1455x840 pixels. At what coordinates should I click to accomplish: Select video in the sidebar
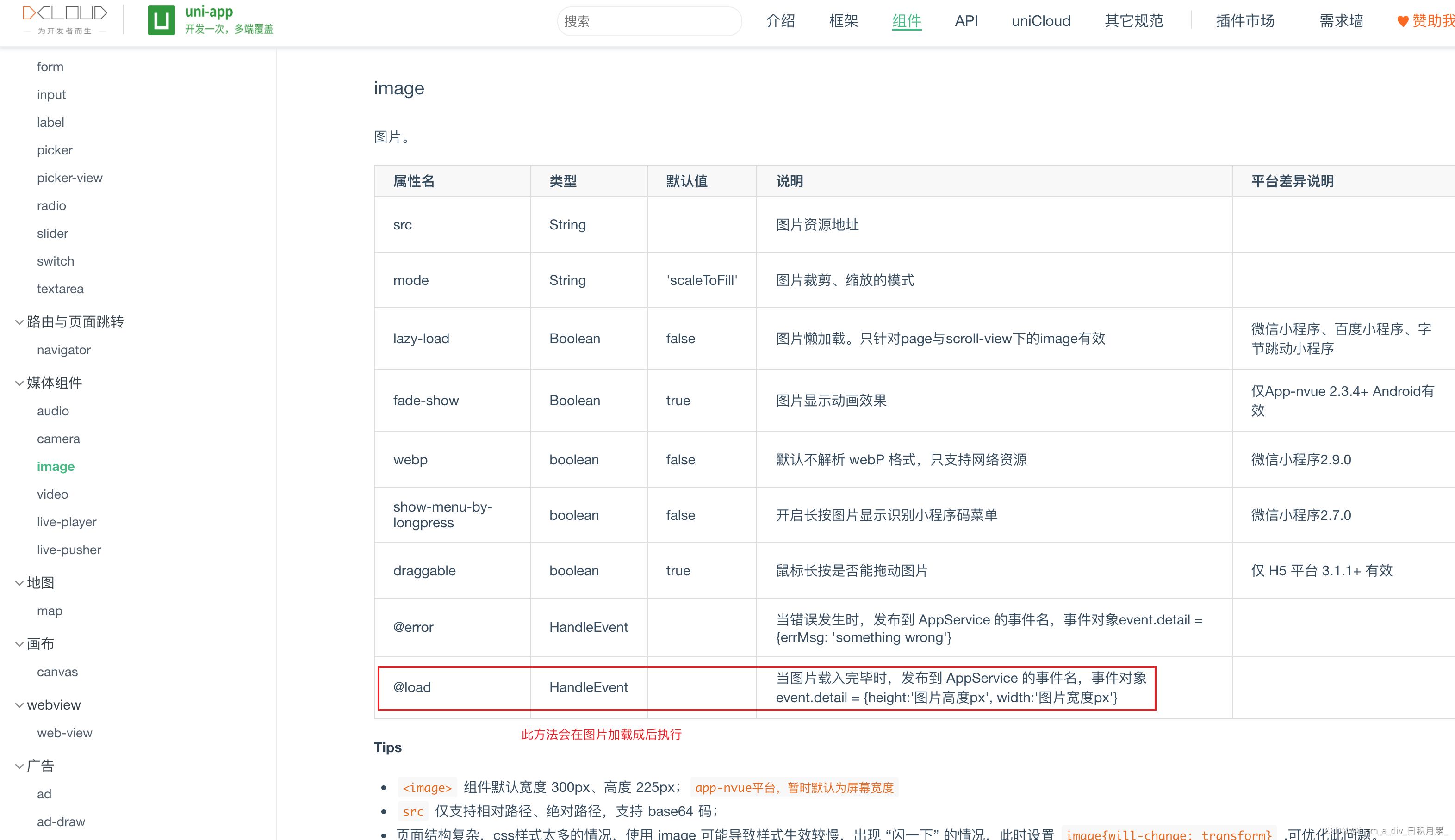[x=52, y=494]
